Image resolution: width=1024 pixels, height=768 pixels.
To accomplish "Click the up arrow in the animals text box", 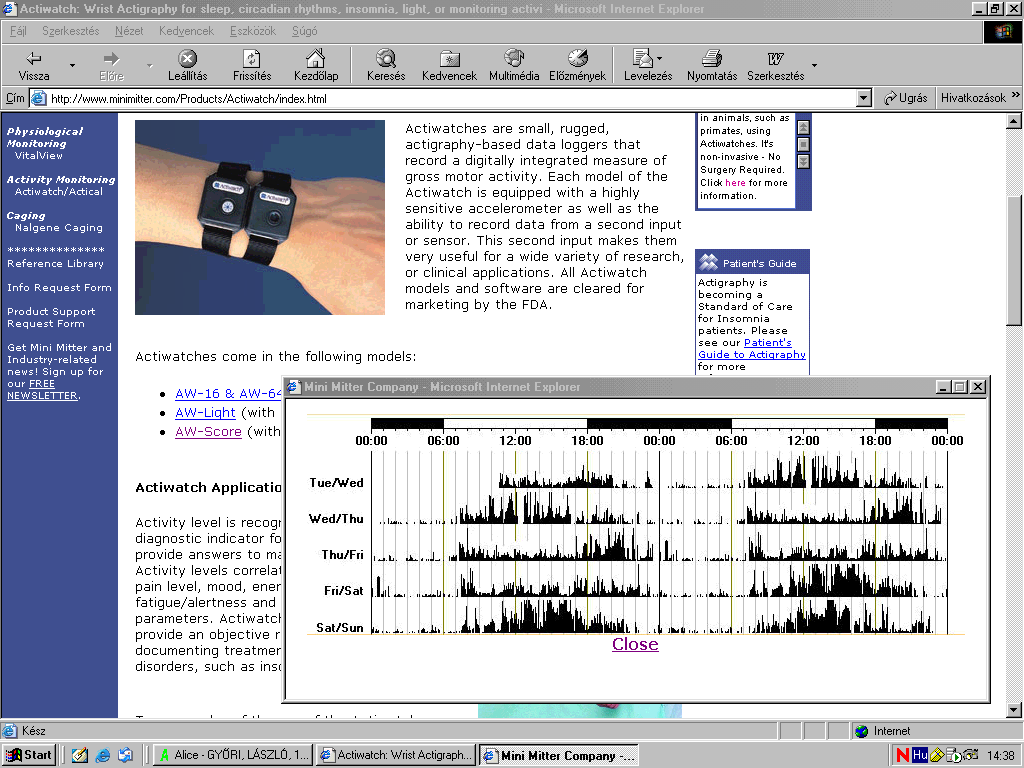I will coord(803,127).
